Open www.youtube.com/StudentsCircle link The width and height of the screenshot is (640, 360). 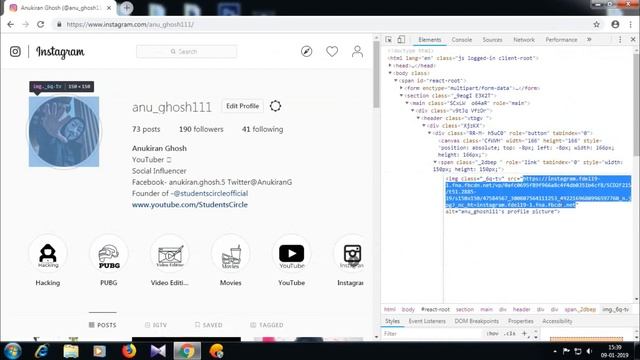190,204
